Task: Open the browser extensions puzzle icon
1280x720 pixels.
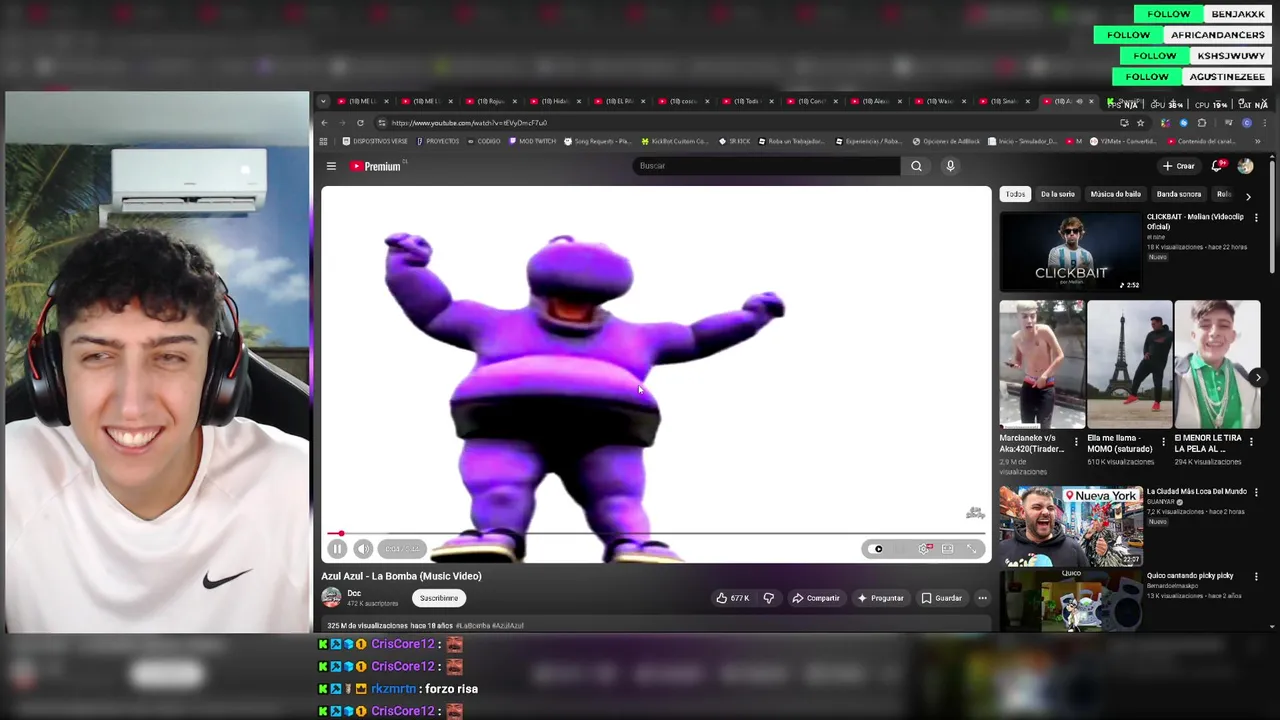Action: 1202,123
